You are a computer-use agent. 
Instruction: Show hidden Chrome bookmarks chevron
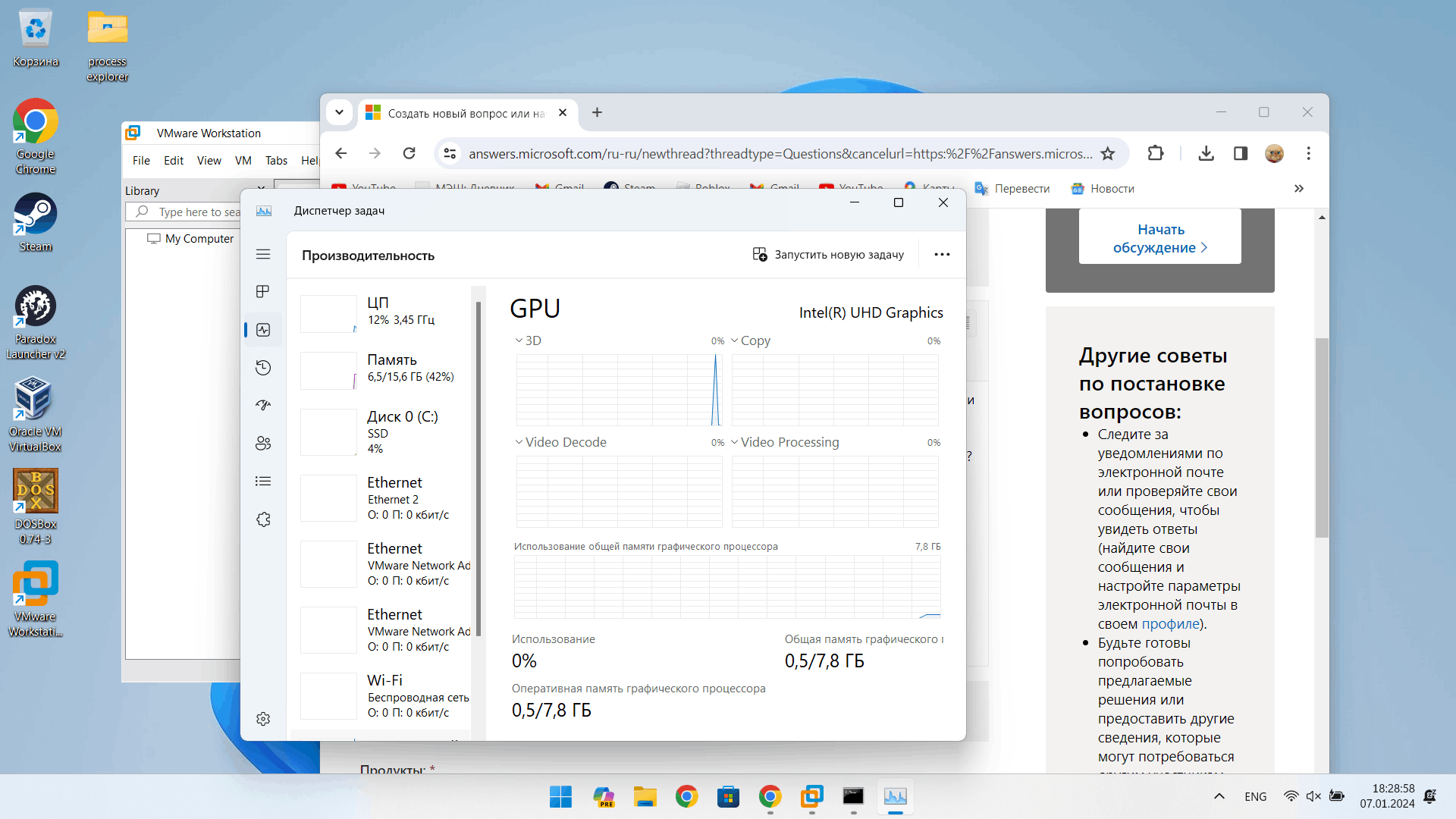pyautogui.click(x=1299, y=189)
